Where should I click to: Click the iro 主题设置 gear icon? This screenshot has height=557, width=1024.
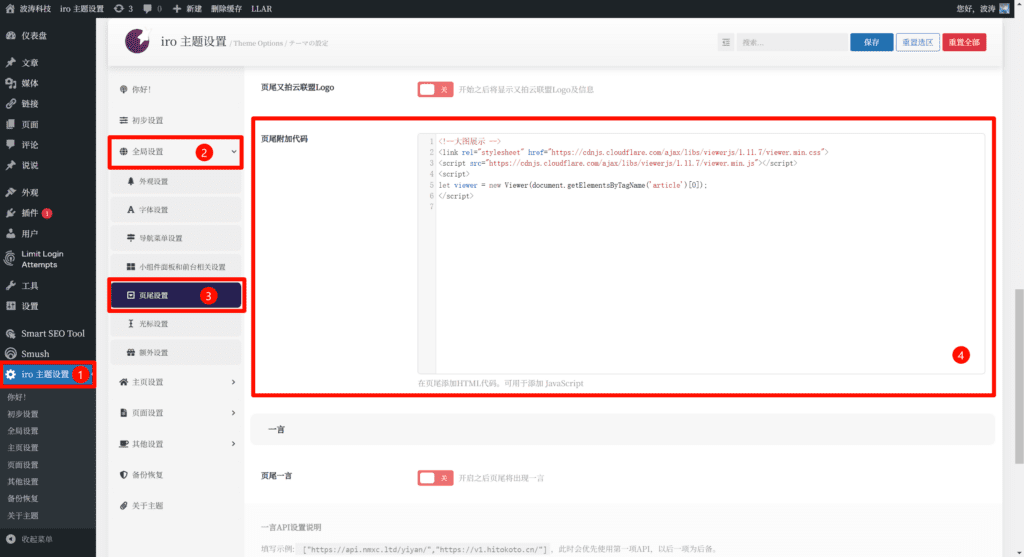[10, 374]
